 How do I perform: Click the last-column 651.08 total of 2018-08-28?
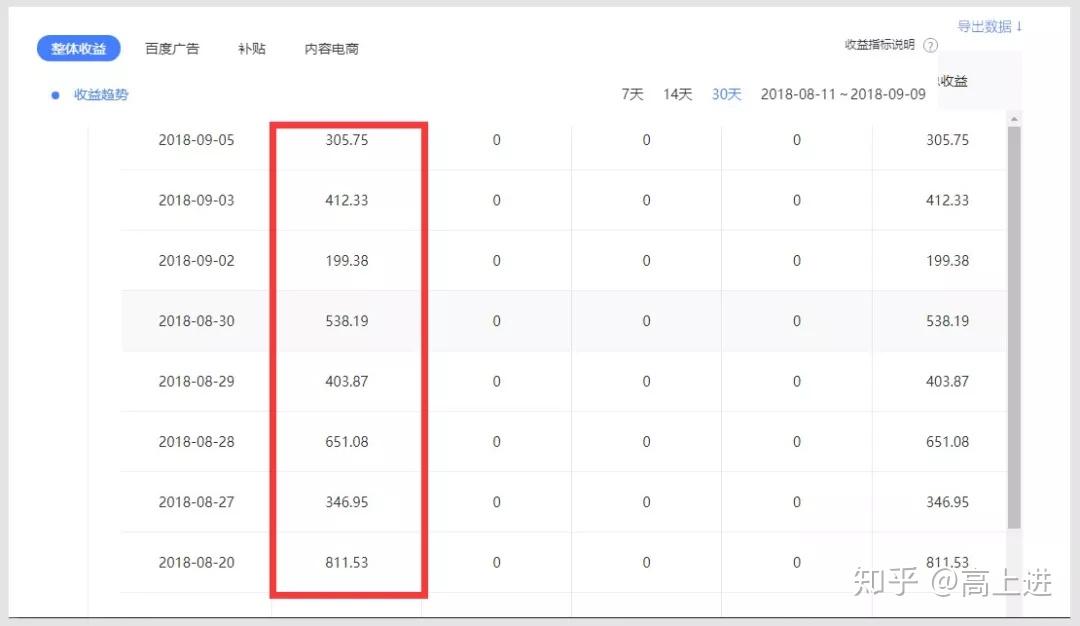click(947, 442)
